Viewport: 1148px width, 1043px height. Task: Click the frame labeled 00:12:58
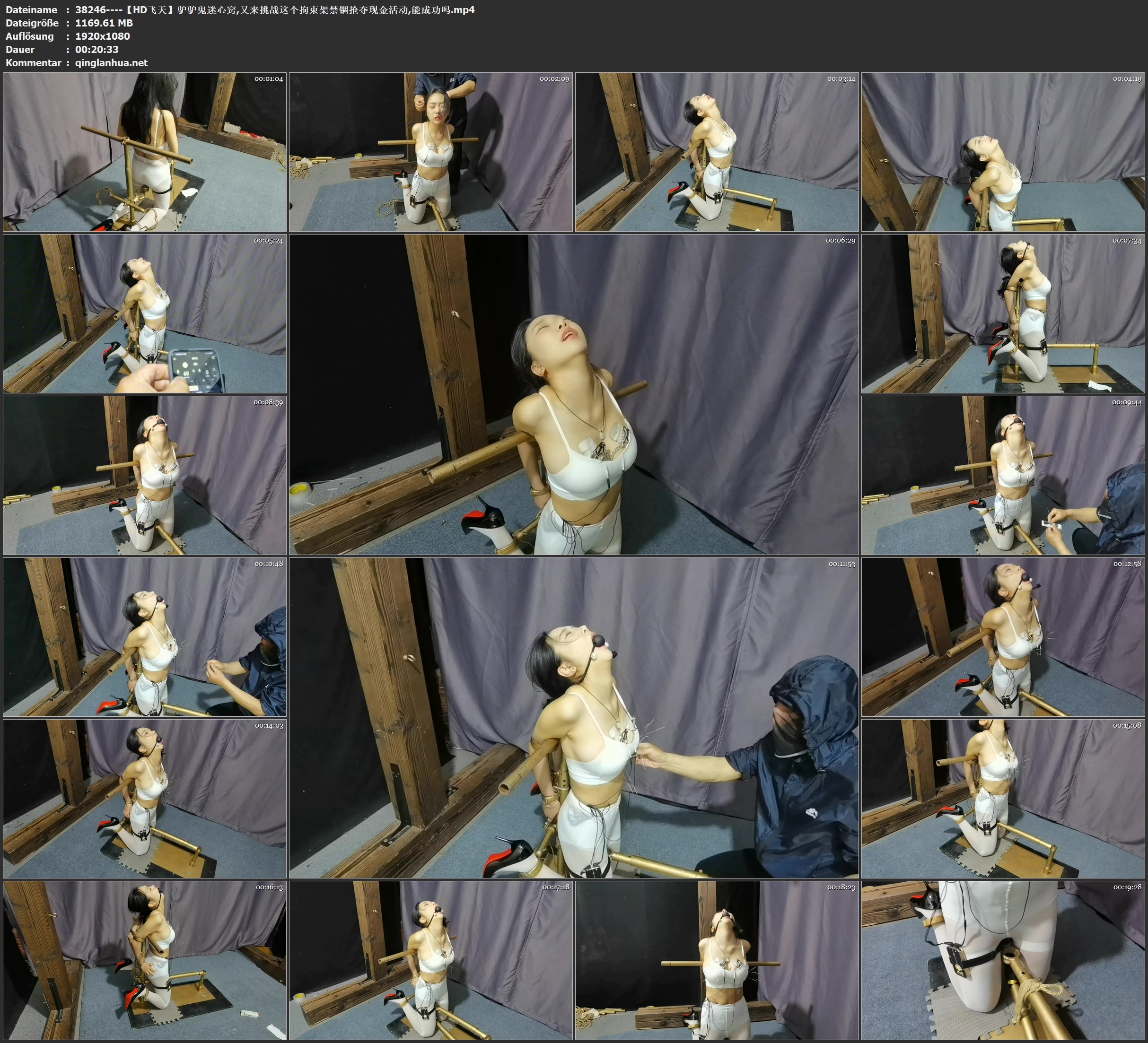pyautogui.click(x=1003, y=637)
